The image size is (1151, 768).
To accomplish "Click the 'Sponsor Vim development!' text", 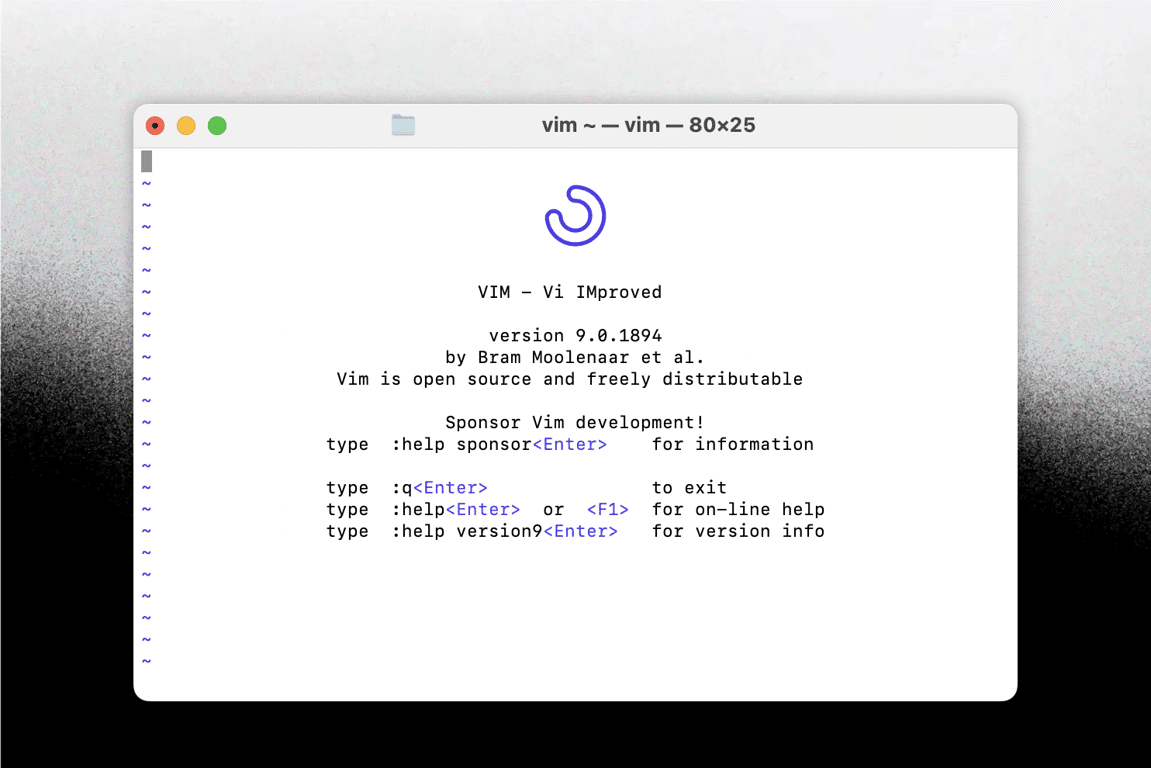I will 575,423.
